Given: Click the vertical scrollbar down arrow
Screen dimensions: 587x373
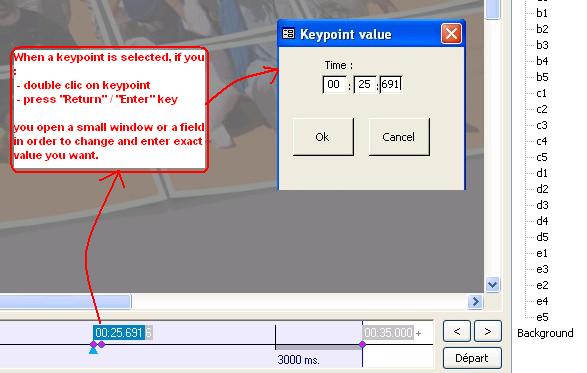Looking at the screenshot, I should pyautogui.click(x=493, y=285).
